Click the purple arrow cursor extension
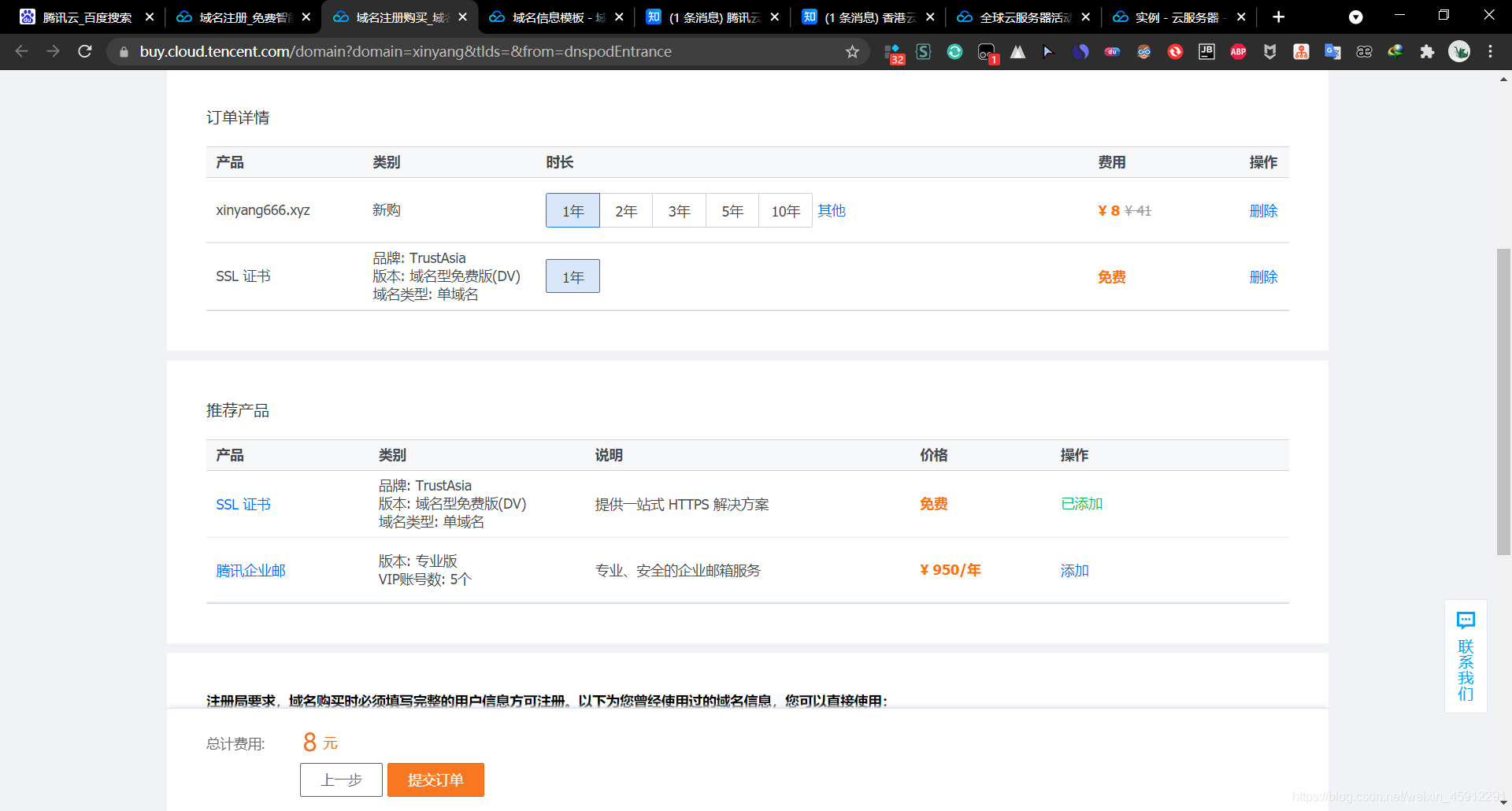1512x811 pixels. 1049,52
